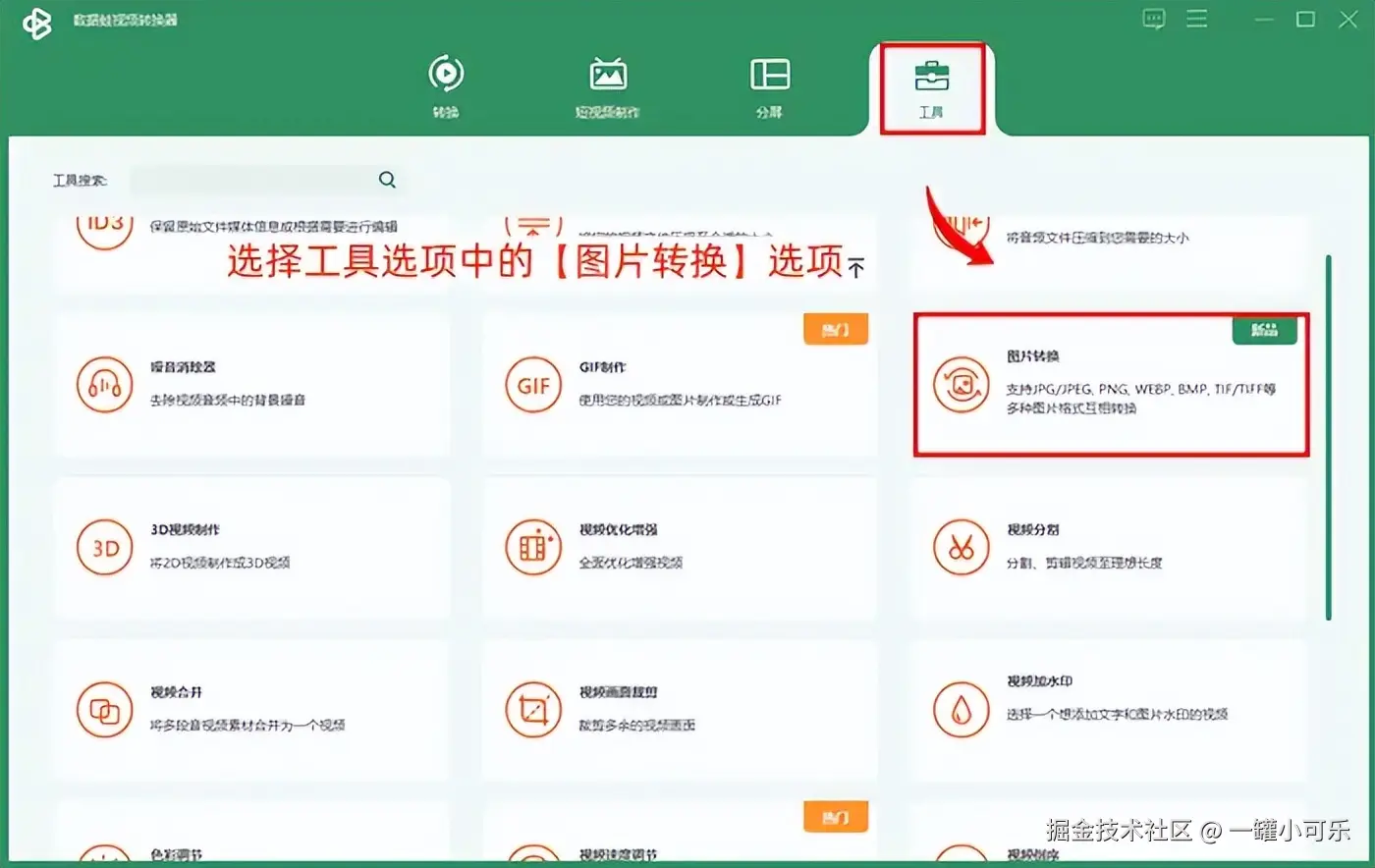Click the '视频画面裁剪' title text

tap(618, 692)
